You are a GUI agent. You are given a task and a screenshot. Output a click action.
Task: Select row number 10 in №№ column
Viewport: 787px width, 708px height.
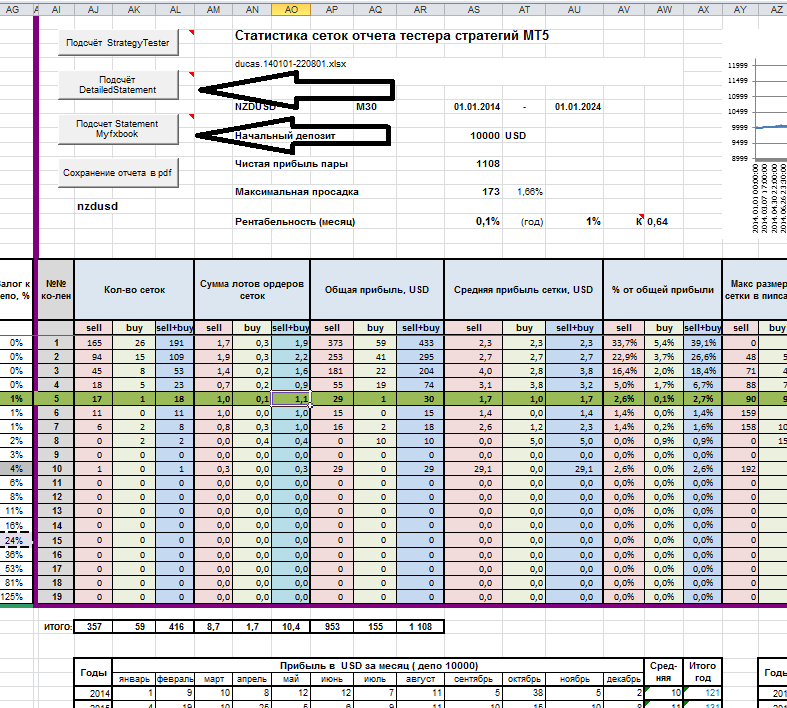point(56,469)
